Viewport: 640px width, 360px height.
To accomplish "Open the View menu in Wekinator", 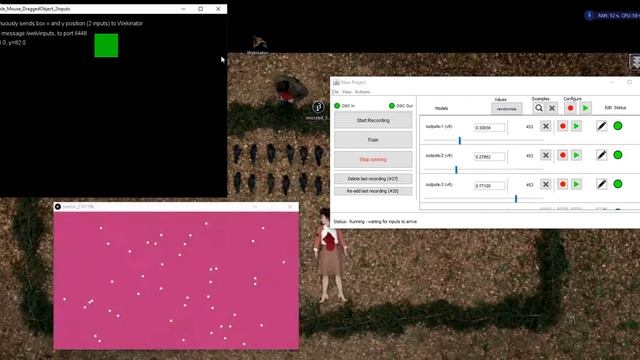I will coord(347,92).
